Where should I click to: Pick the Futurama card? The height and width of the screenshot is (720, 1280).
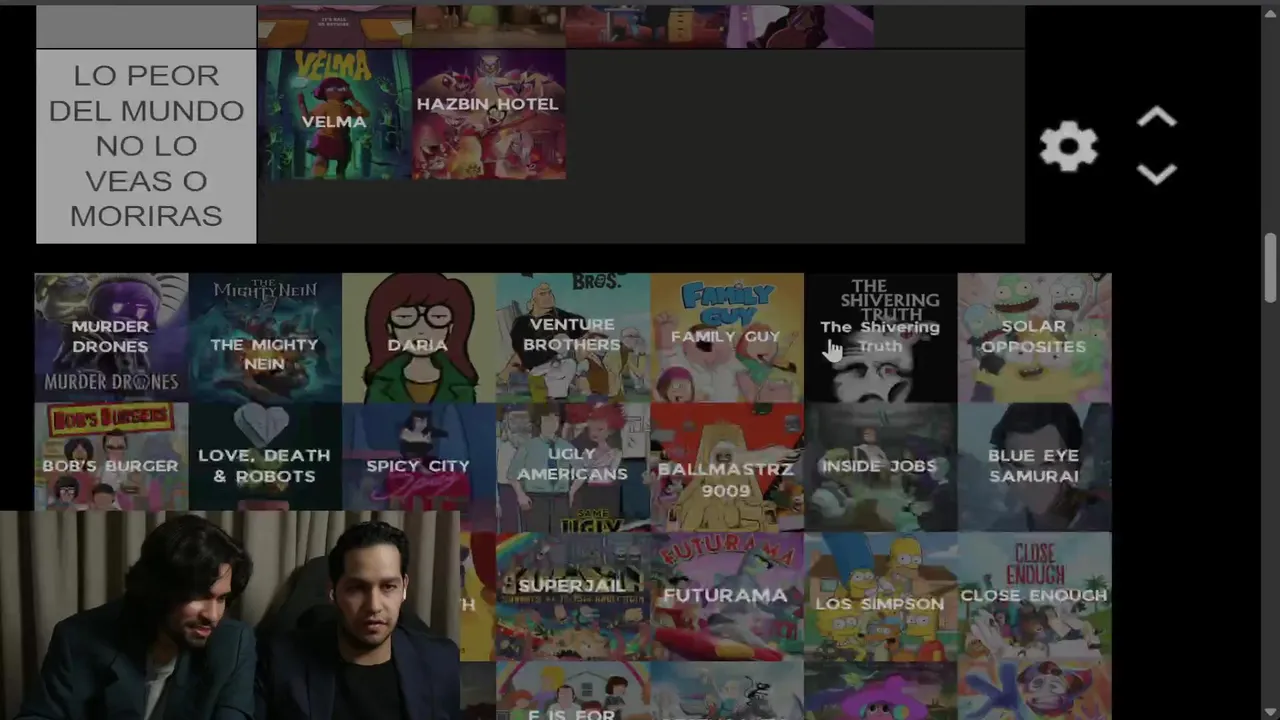click(x=726, y=596)
